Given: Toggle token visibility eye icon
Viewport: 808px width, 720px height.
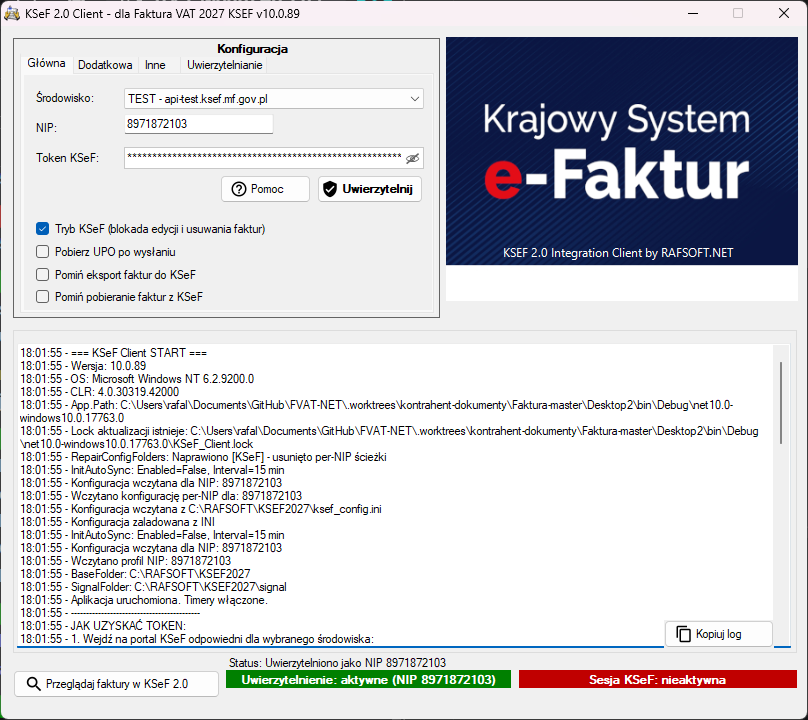Looking at the screenshot, I should (x=412, y=158).
